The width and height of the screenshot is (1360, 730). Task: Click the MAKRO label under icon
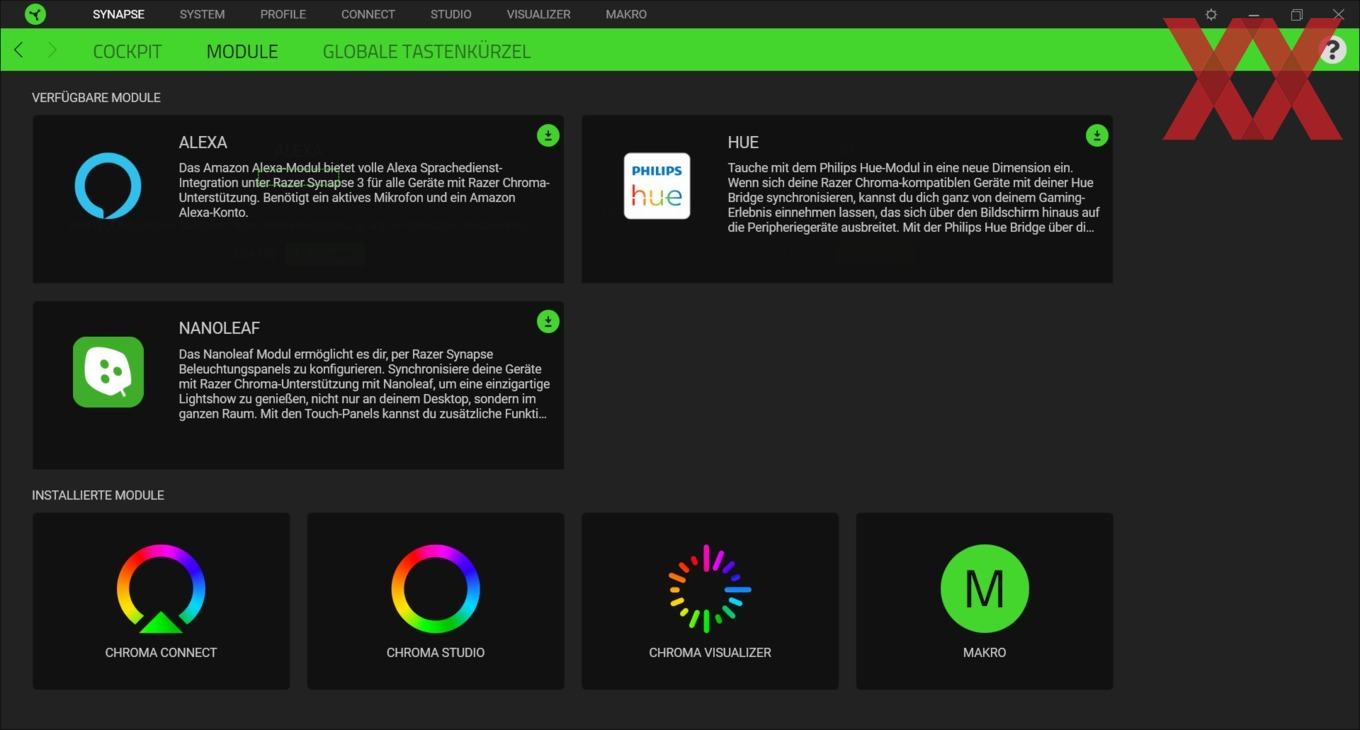985,652
